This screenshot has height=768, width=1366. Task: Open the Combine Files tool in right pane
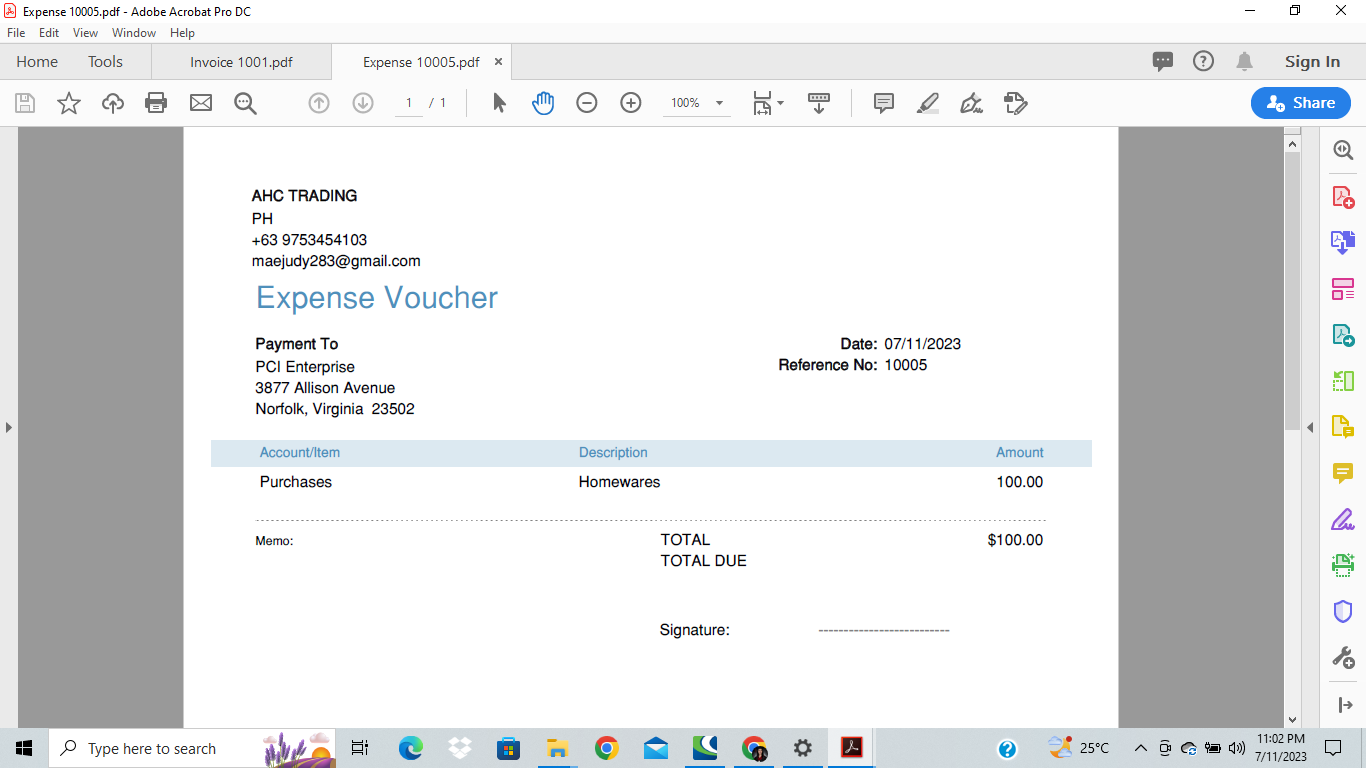(x=1343, y=242)
